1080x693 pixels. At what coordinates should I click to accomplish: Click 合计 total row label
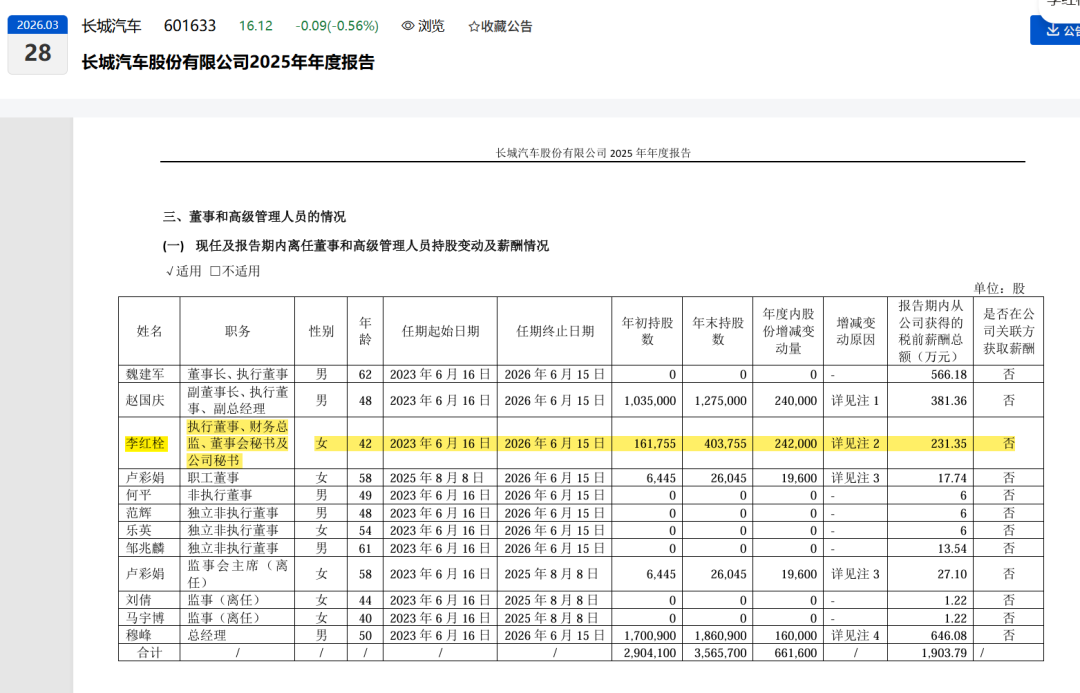(x=149, y=653)
